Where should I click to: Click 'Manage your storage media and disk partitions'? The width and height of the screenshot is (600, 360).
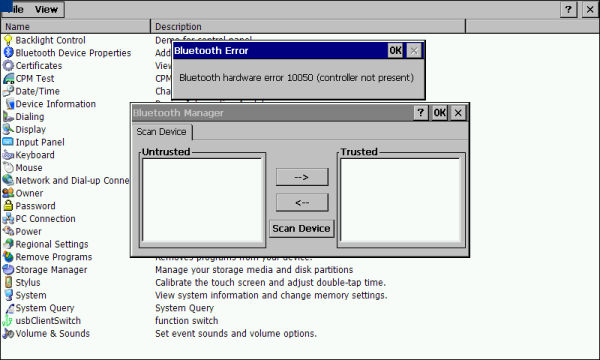(254, 270)
